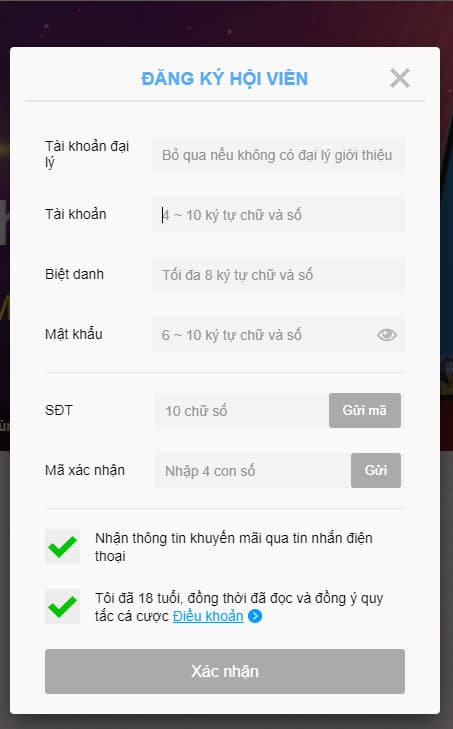The width and height of the screenshot is (453, 729).
Task: Click the Gửi verification button
Action: coord(376,471)
